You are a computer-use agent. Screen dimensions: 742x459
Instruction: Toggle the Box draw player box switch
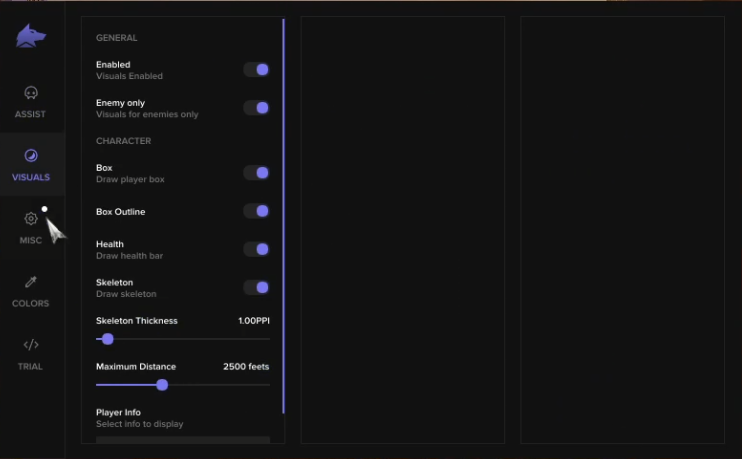tap(256, 173)
